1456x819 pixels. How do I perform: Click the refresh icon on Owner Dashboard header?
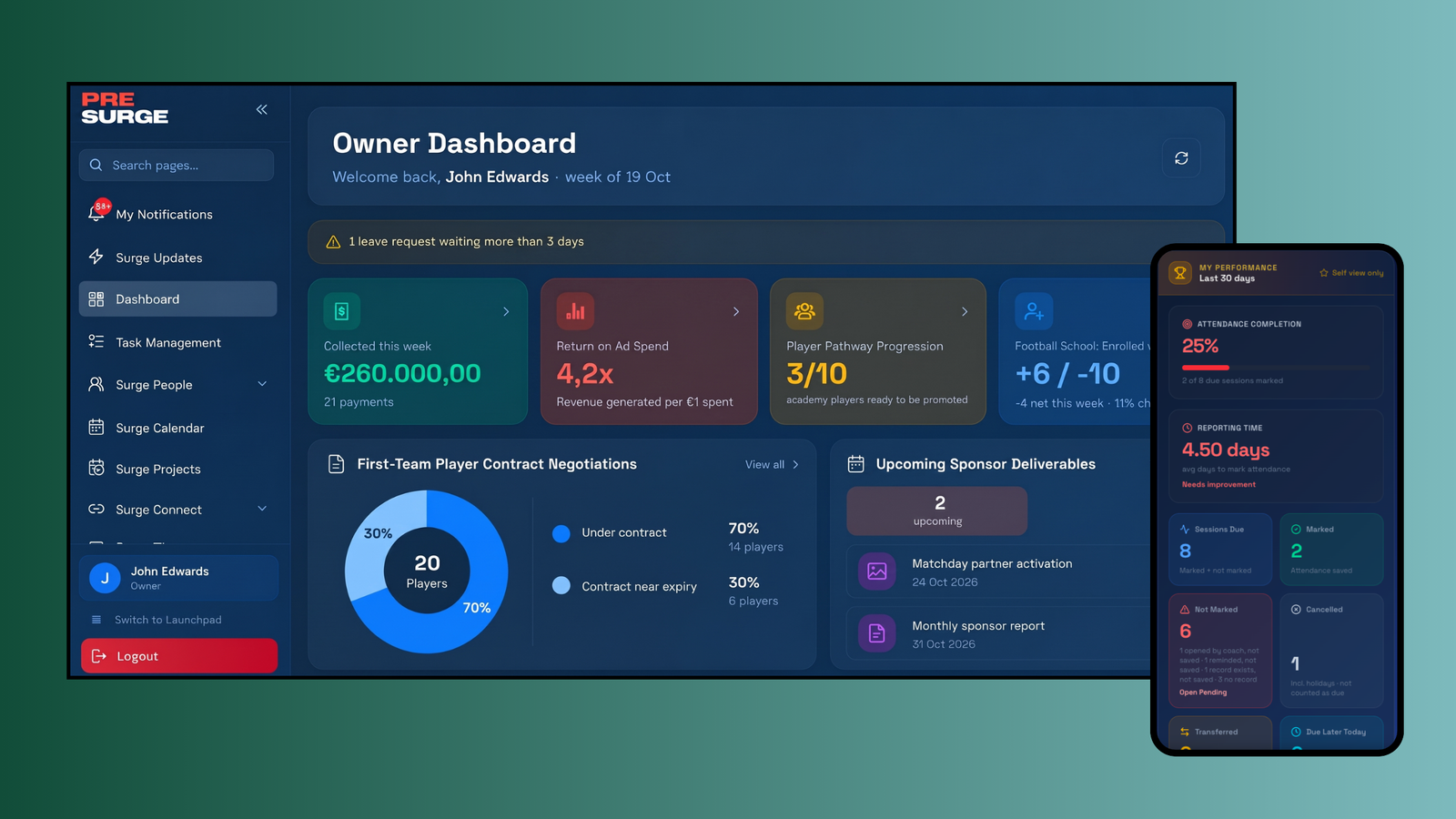pyautogui.click(x=1181, y=158)
